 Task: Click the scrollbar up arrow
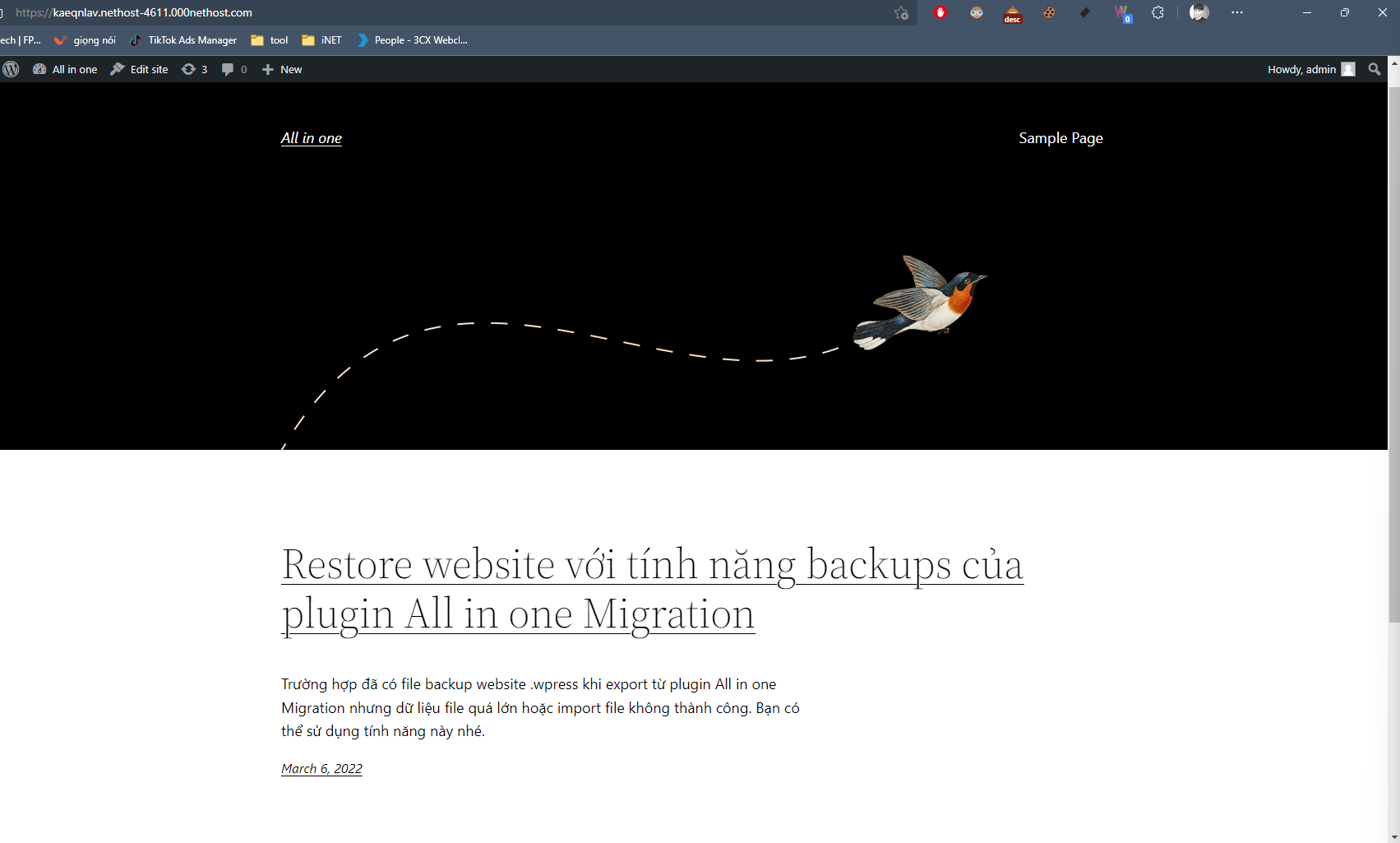pos(1393,63)
